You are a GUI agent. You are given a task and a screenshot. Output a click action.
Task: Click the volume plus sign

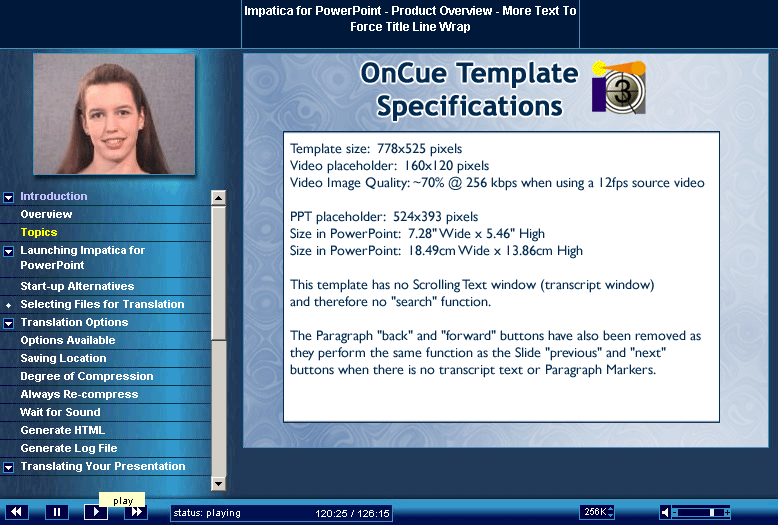point(727,512)
